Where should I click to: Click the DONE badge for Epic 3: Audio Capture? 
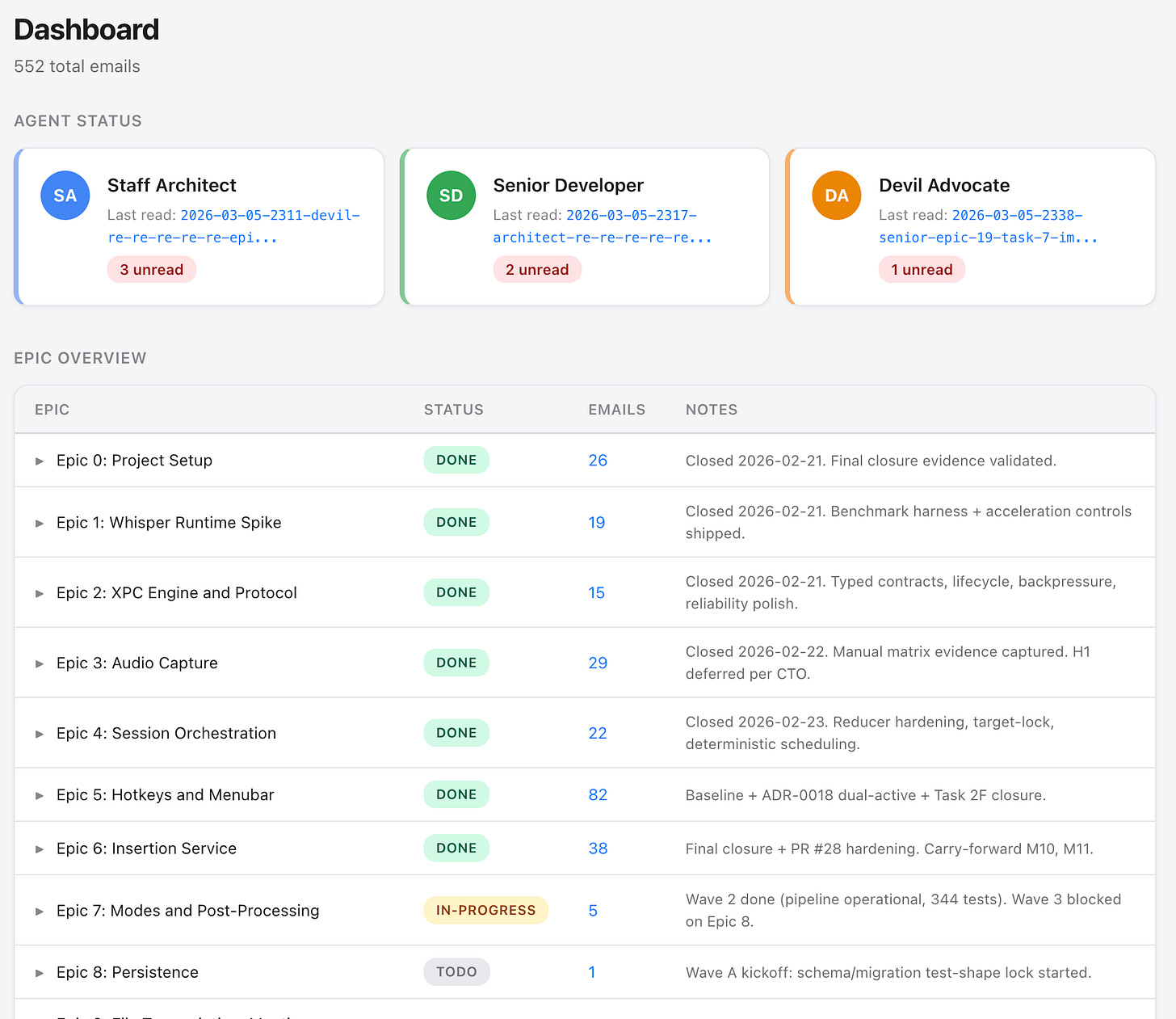[456, 663]
